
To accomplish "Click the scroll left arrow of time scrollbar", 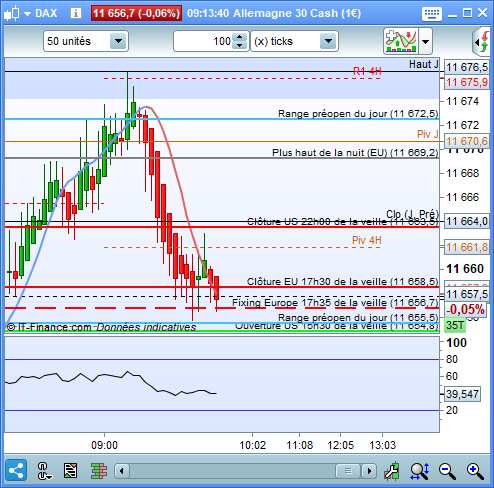I will [122, 471].
